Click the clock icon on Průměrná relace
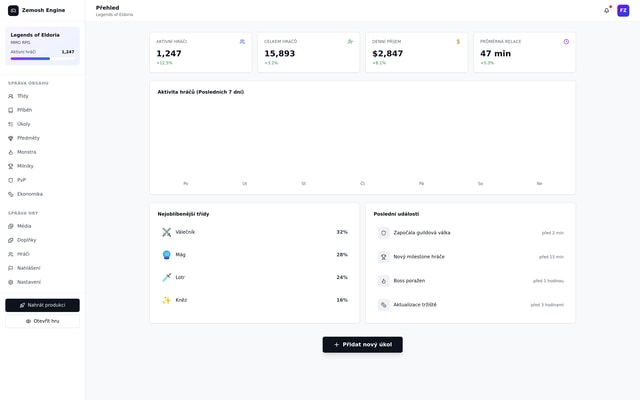The width and height of the screenshot is (640, 400). tap(566, 42)
